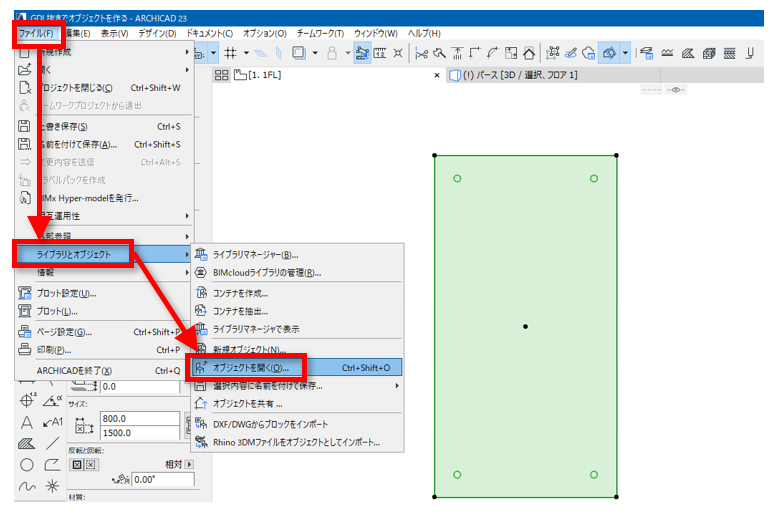Click the fillet/chamfer curve icon
Screen dimensions: 772x523
pyautogui.click(x=493, y=53)
